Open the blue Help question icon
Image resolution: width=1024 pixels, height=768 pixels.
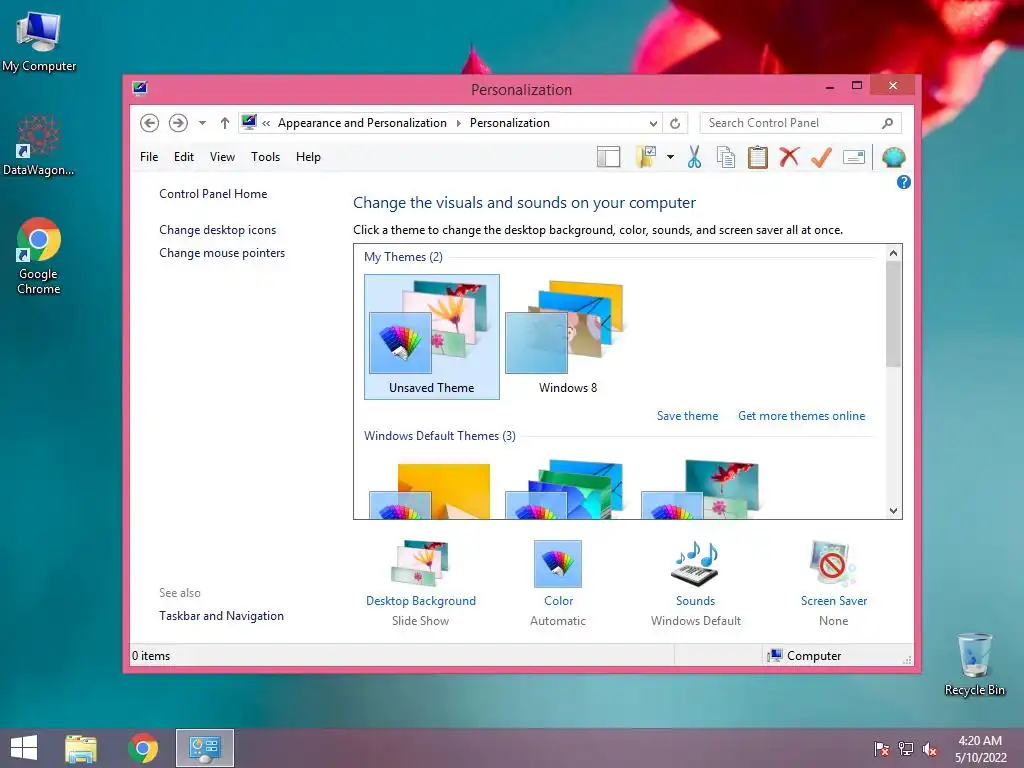pos(904,182)
